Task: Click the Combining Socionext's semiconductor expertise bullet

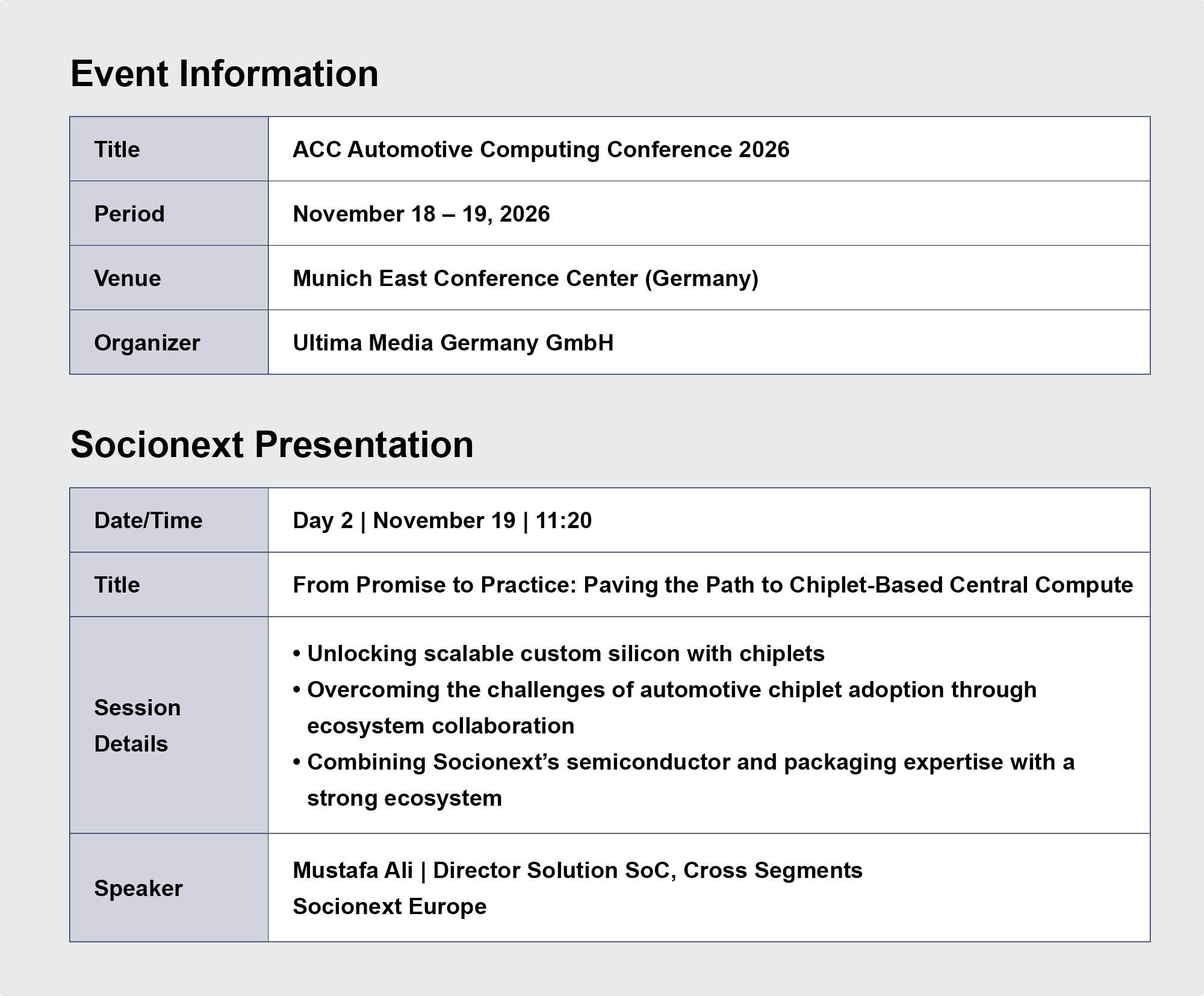Action: [683, 780]
